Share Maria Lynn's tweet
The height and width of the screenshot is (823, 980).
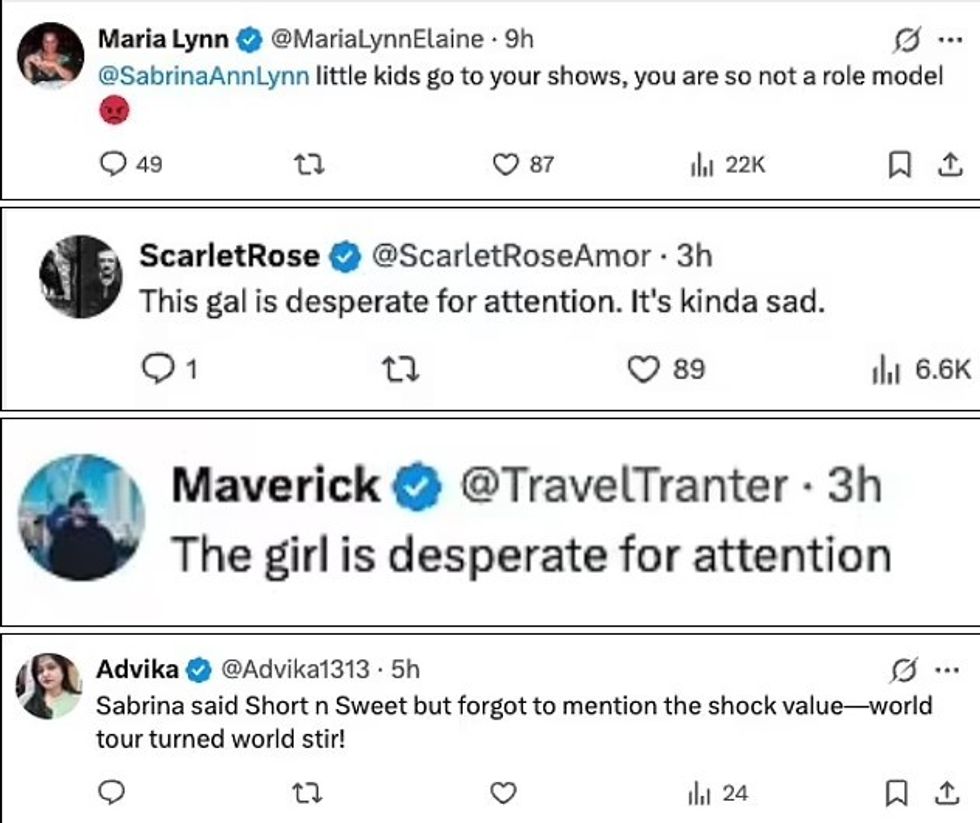tap(947, 164)
